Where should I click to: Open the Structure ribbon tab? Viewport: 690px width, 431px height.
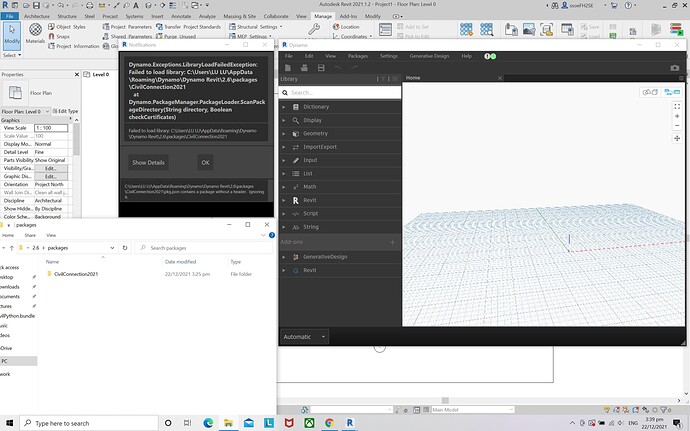pyautogui.click(x=67, y=16)
